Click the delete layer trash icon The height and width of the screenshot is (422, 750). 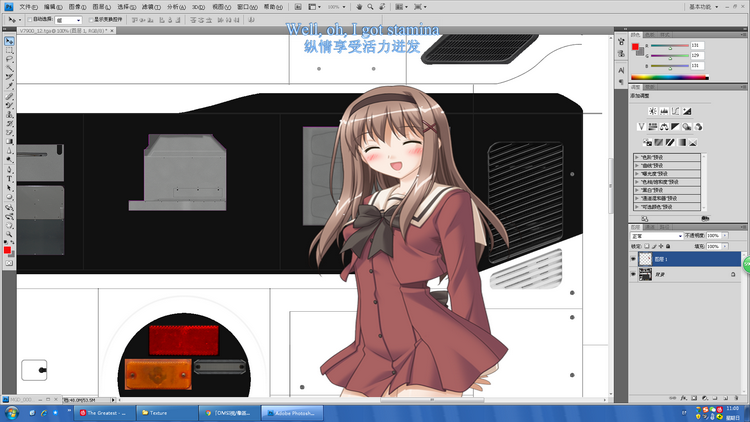click(736, 398)
